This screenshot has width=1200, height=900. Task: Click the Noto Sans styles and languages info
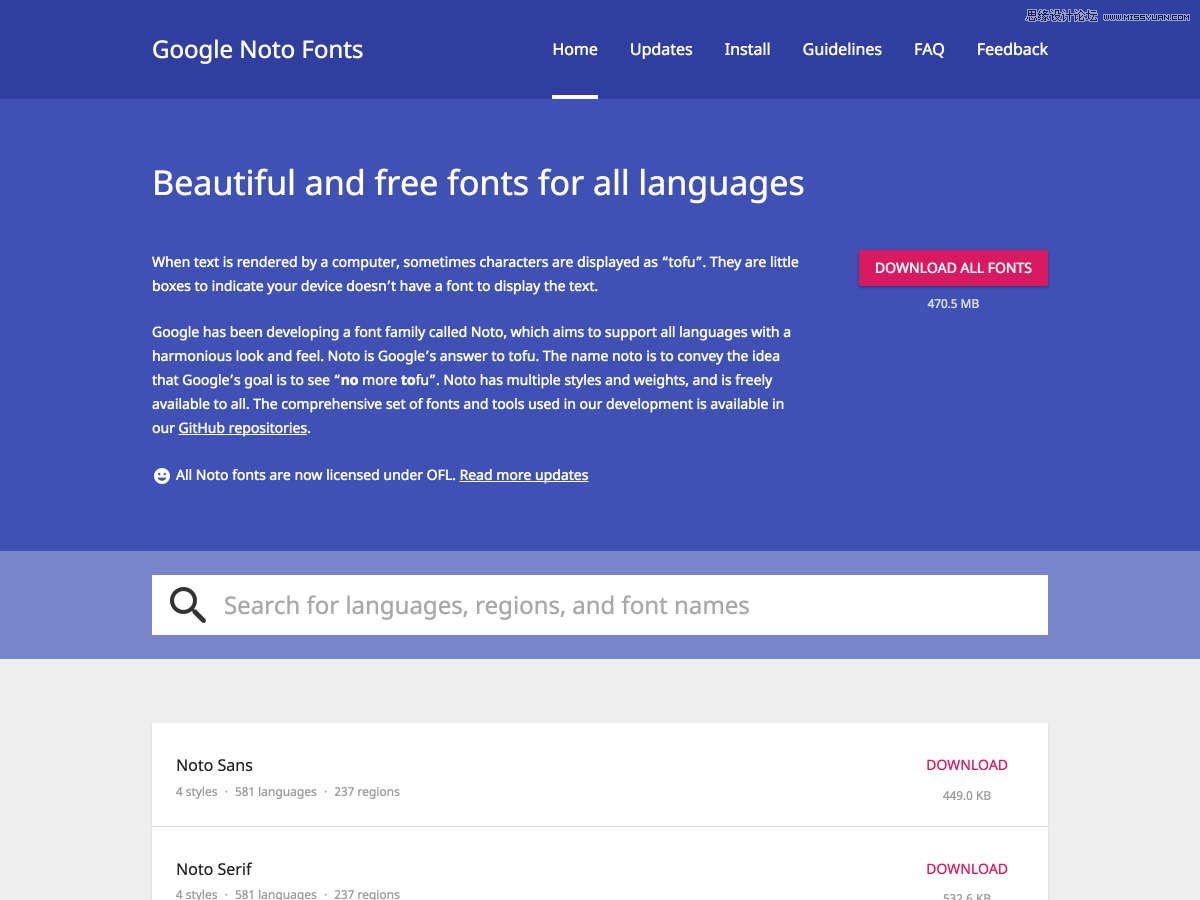tap(288, 792)
